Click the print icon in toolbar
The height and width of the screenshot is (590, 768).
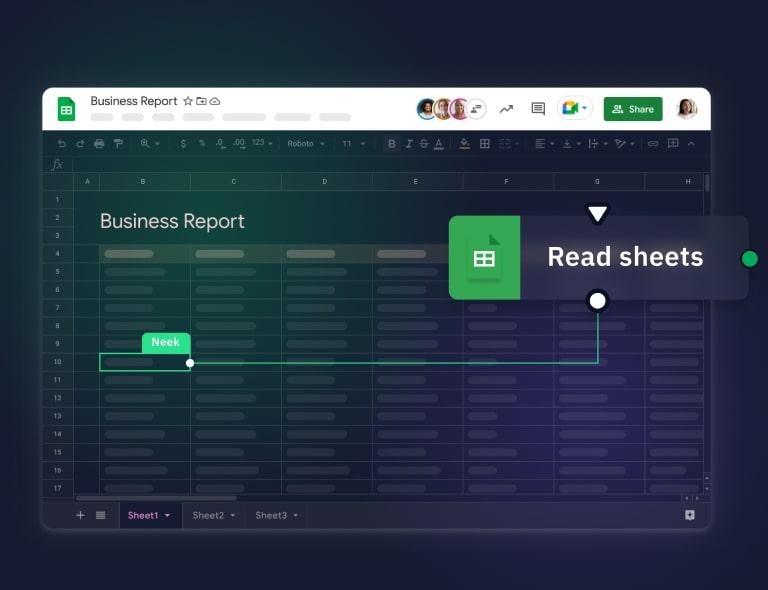pos(99,144)
